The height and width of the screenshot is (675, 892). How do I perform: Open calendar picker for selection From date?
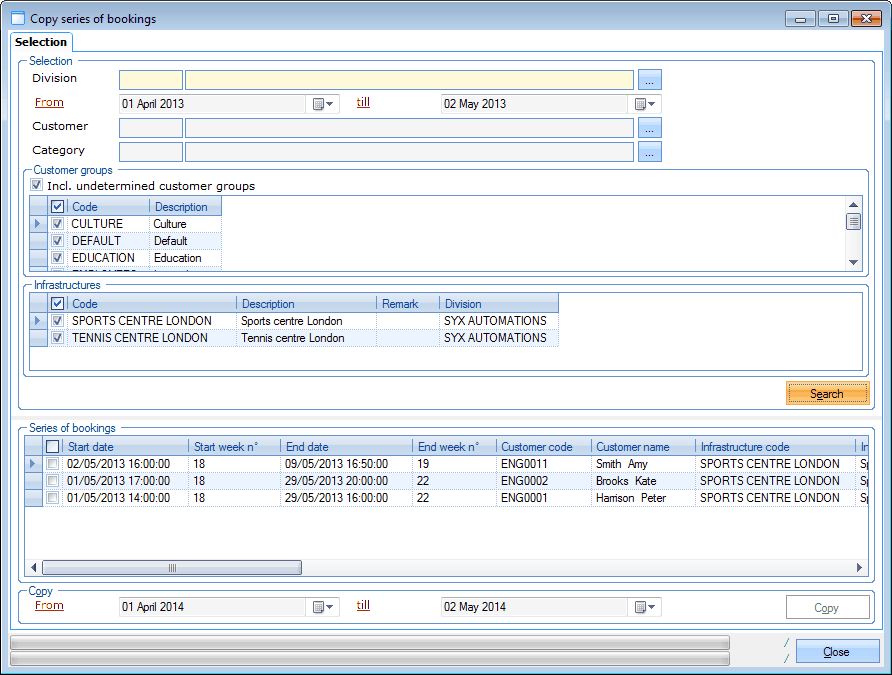(324, 104)
